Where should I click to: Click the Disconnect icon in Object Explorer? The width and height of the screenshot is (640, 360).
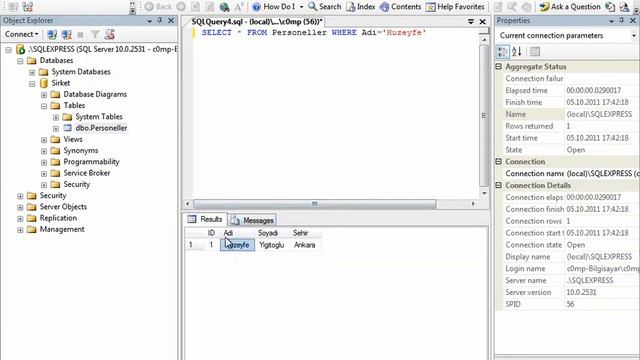click(x=66, y=35)
